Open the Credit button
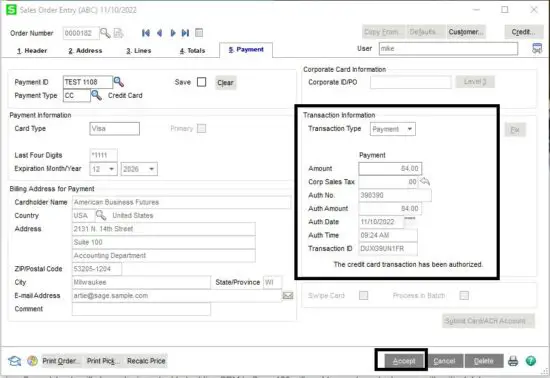Screen dimensions: 550x378 pos(523,32)
